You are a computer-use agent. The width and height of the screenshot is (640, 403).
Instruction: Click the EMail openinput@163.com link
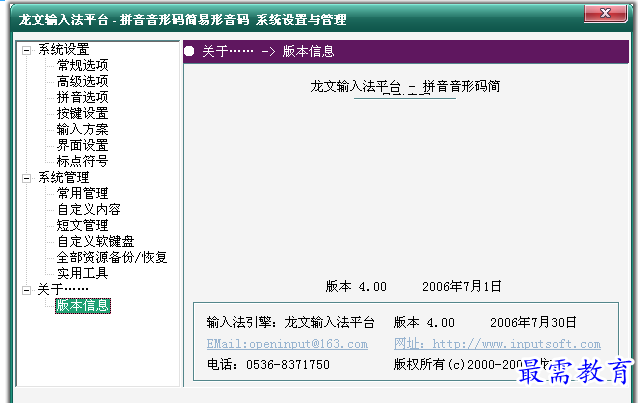(287, 344)
